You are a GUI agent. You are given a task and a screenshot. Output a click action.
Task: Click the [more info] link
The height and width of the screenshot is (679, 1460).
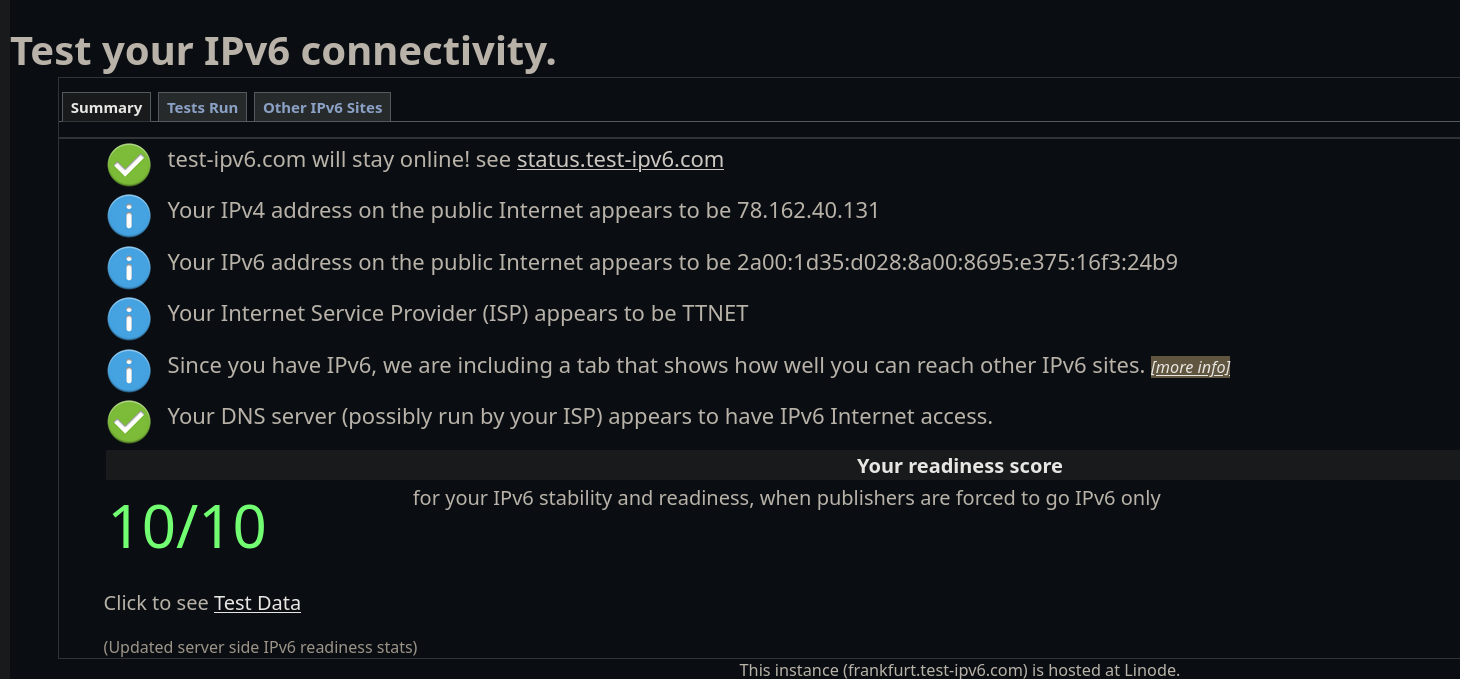[x=1190, y=367]
